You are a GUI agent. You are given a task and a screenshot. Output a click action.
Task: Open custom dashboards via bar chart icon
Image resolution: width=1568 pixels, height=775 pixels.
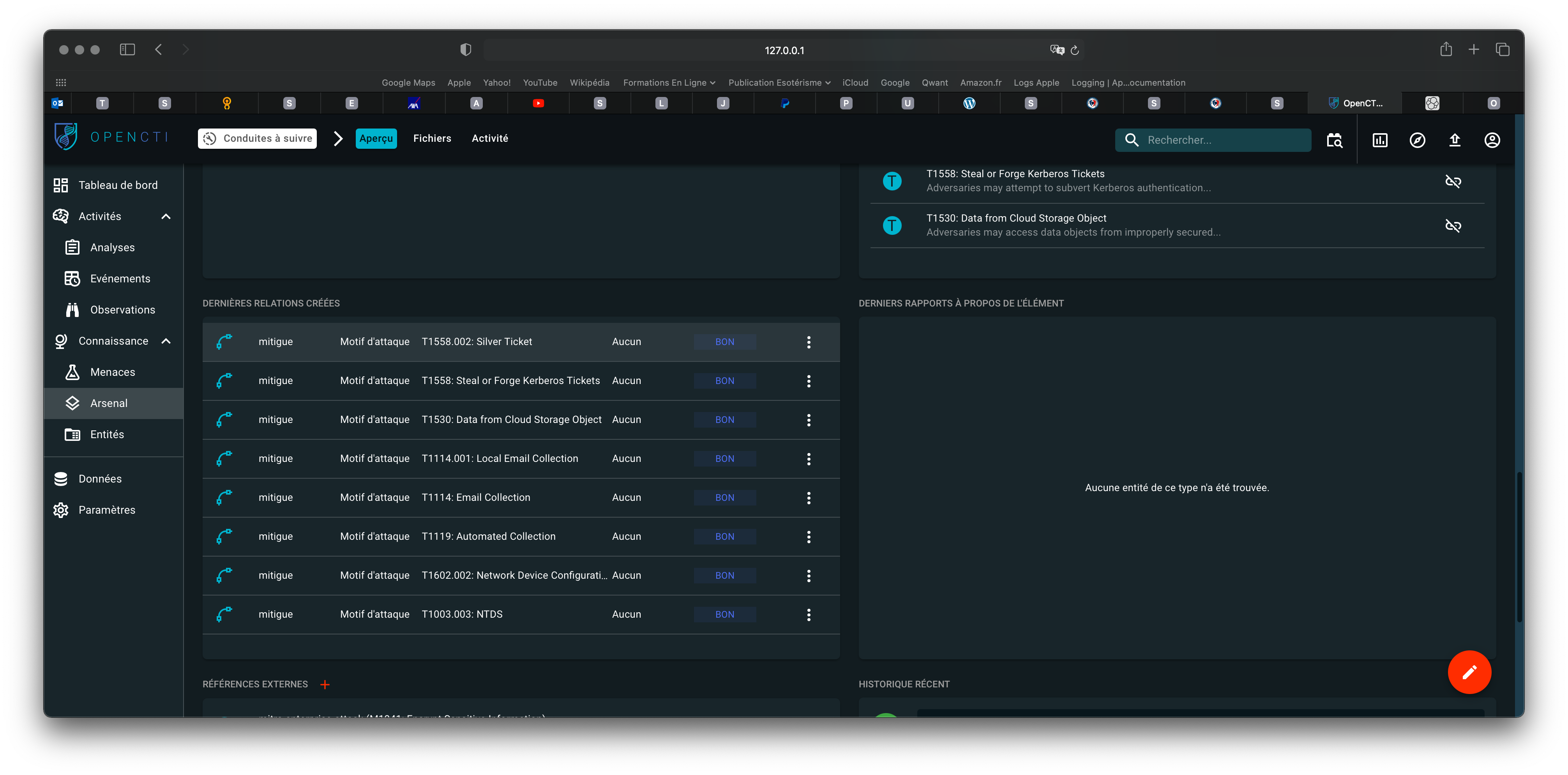pos(1380,140)
